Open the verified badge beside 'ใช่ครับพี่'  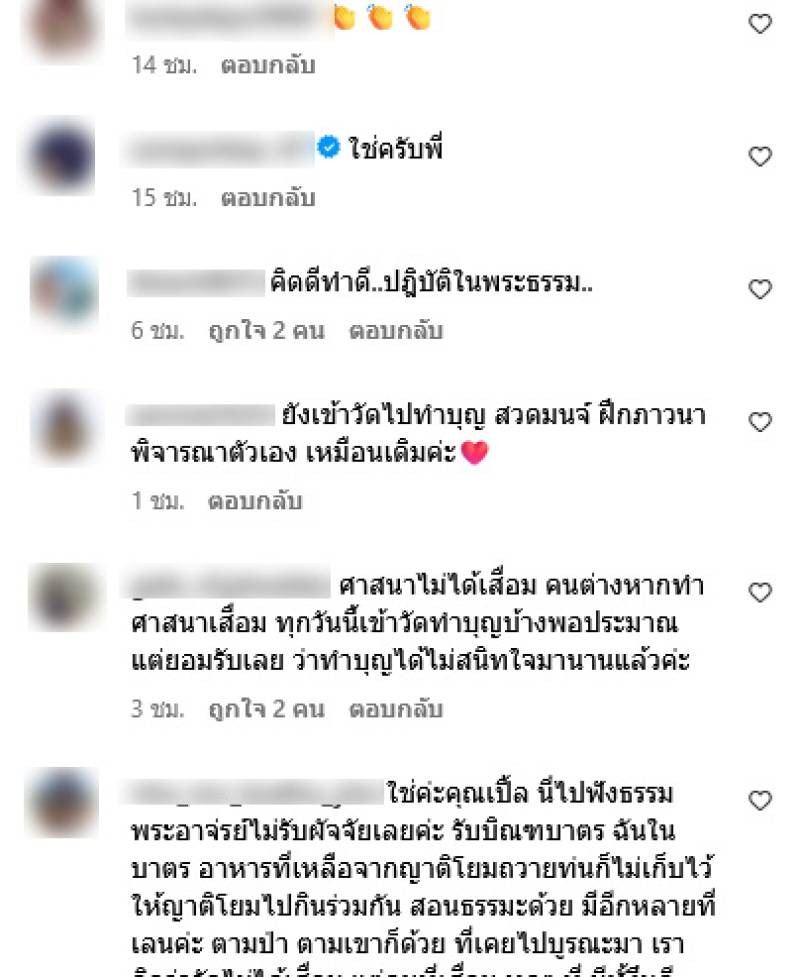pyautogui.click(x=328, y=148)
